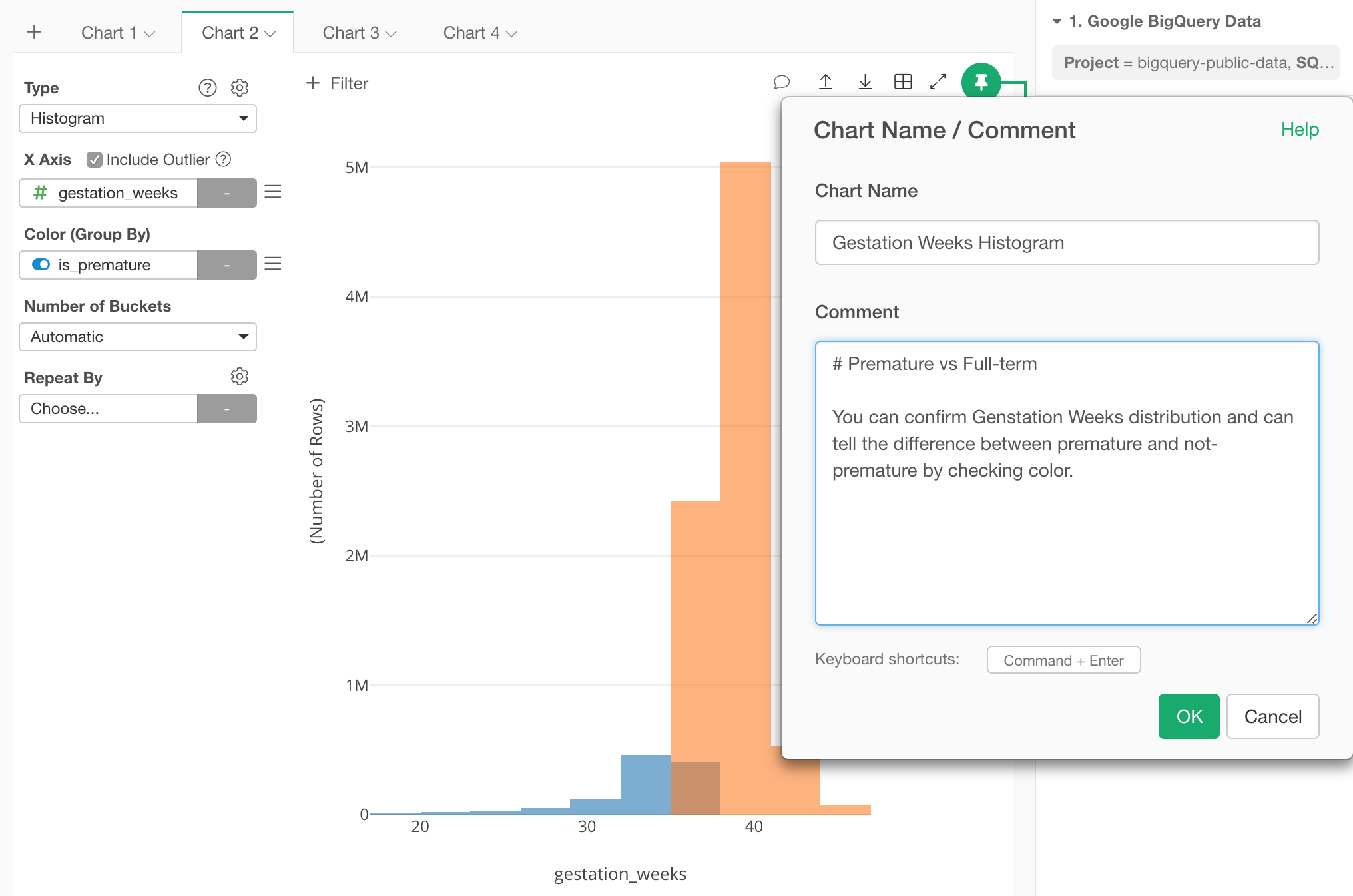The width and height of the screenshot is (1353, 896).
Task: Uncheck the Include Outlier checkbox
Action: (x=95, y=160)
